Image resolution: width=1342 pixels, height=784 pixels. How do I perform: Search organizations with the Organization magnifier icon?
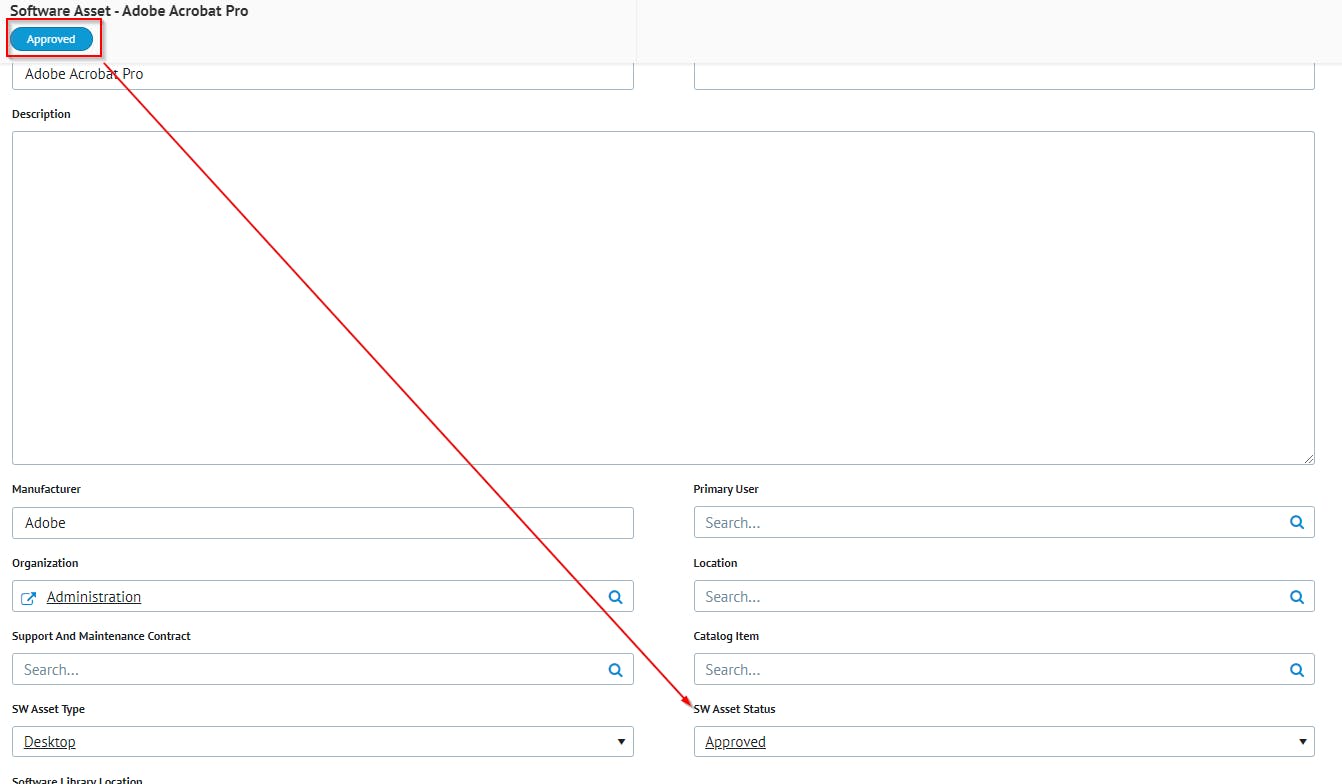click(616, 597)
